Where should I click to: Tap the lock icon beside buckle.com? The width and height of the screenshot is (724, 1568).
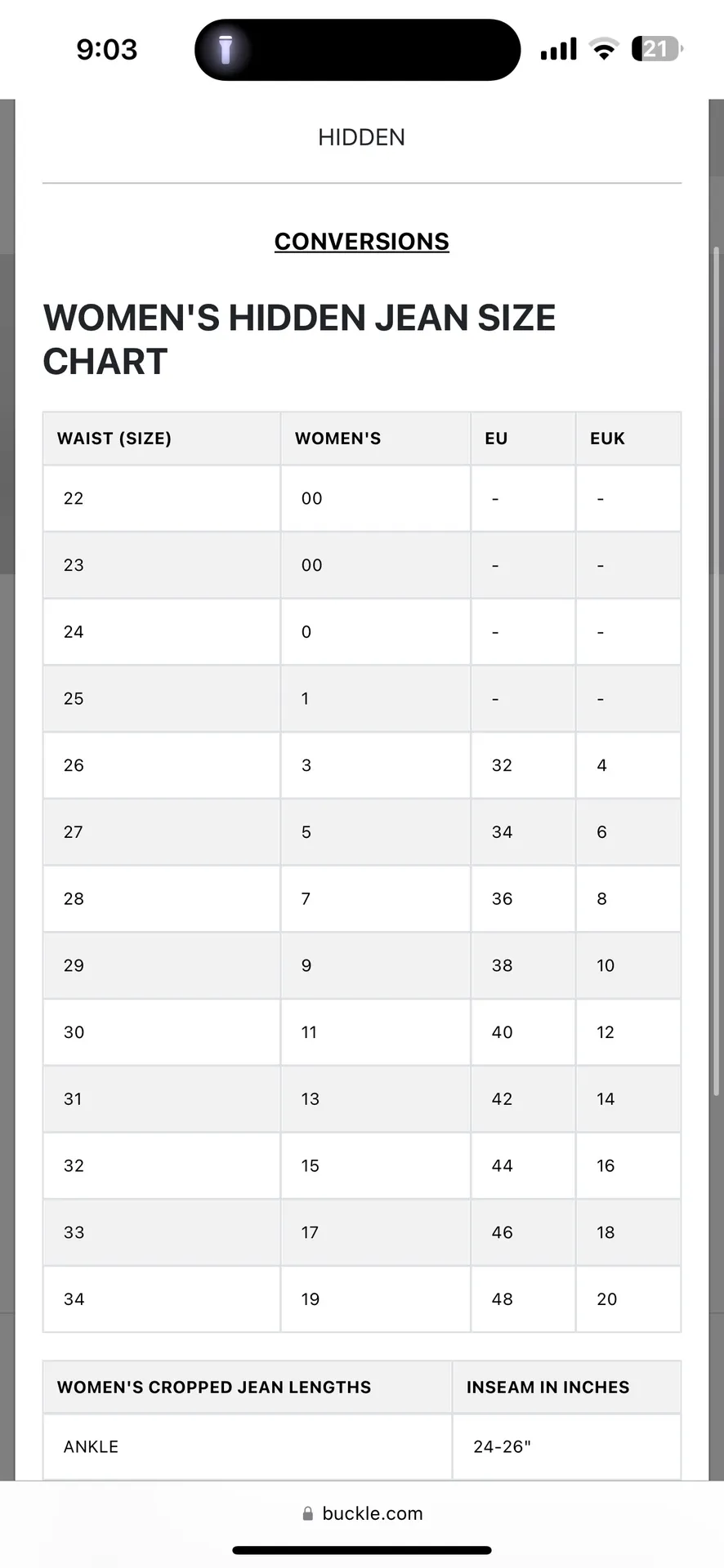point(308,1513)
